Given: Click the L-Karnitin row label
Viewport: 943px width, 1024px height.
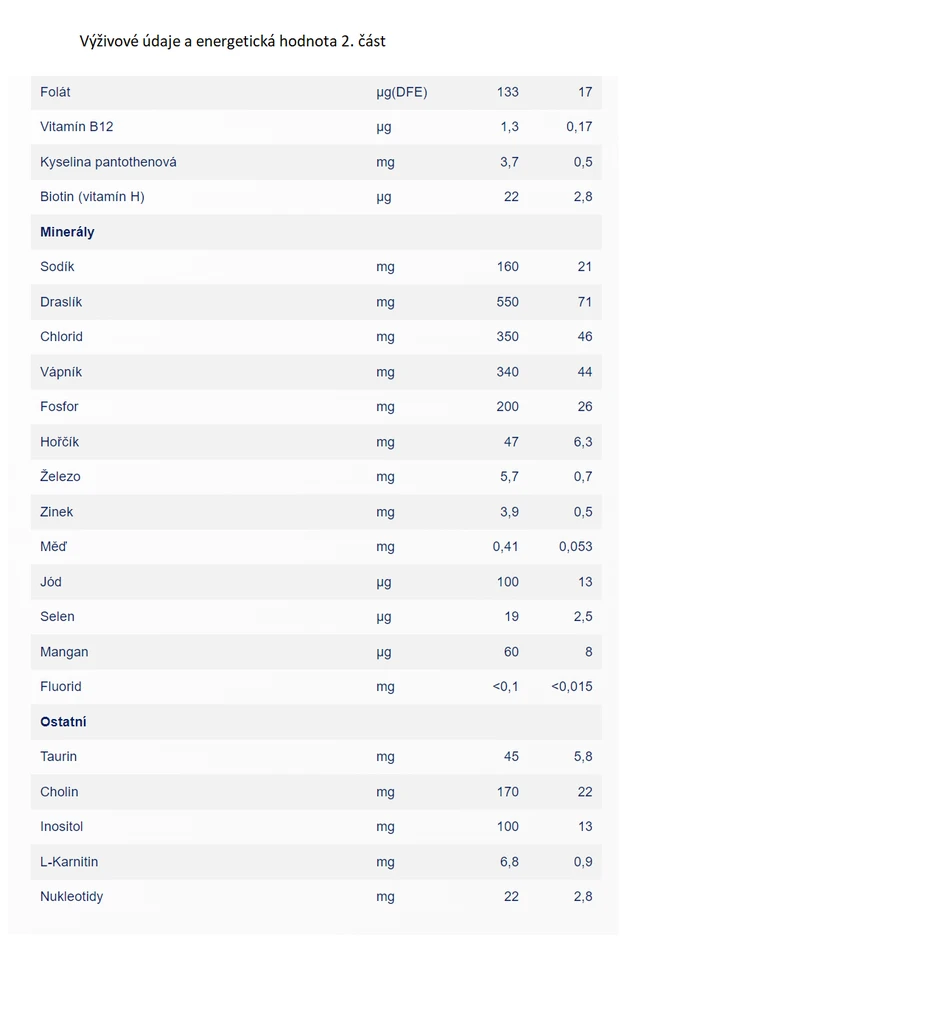Looking at the screenshot, I should click(69, 861).
